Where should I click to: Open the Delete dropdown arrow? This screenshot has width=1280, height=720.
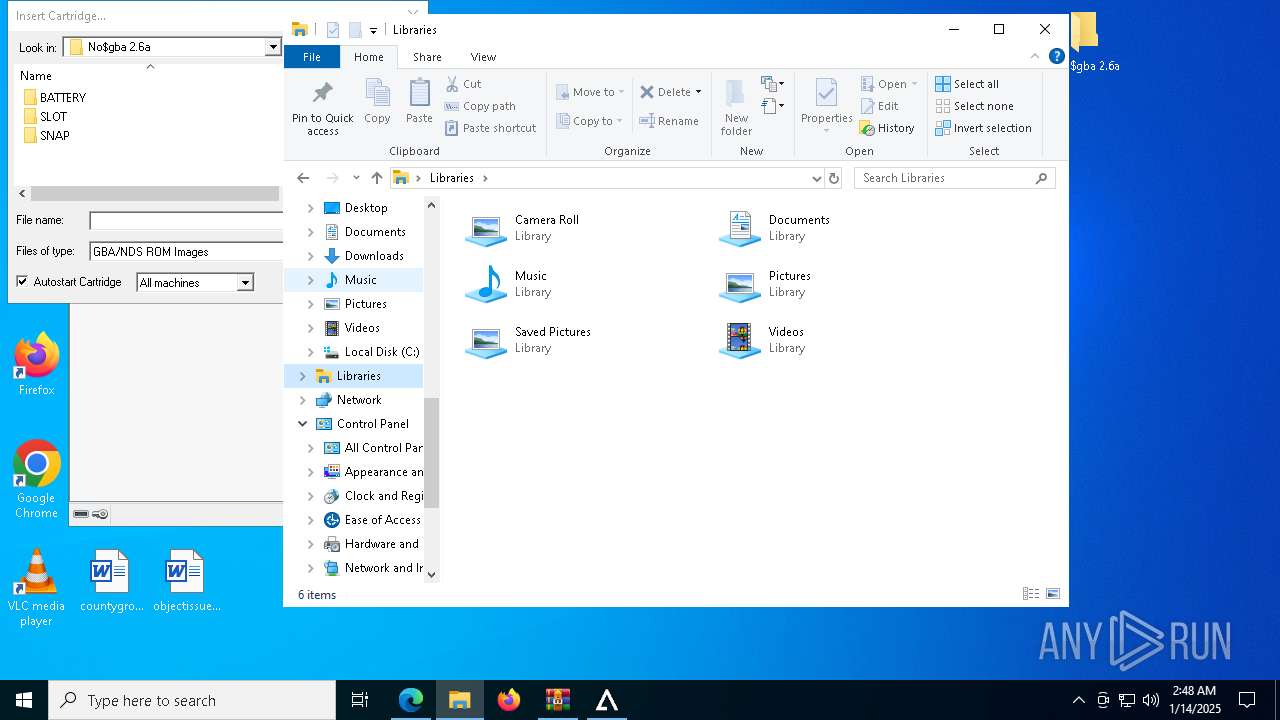[698, 92]
